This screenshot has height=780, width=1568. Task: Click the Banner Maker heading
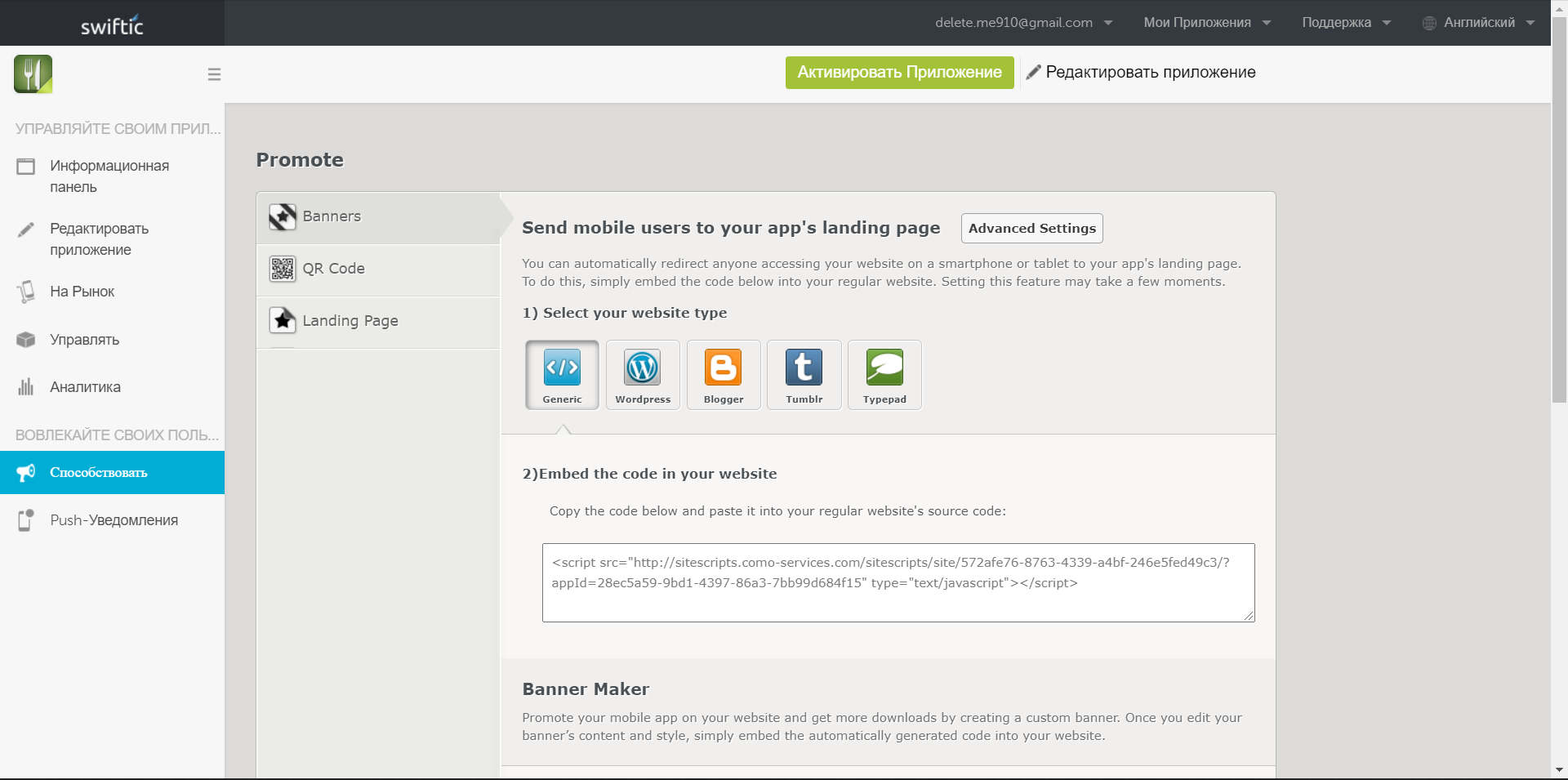click(586, 689)
